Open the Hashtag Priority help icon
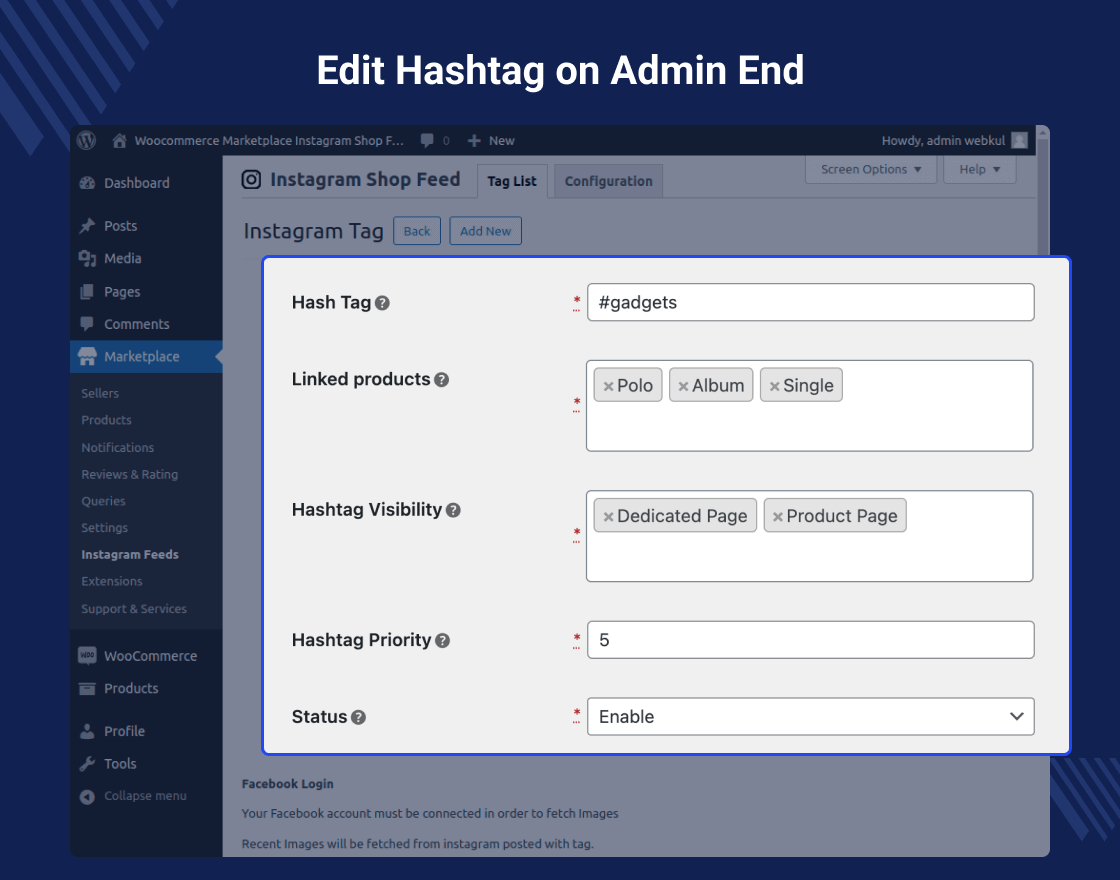This screenshot has width=1120, height=880. click(x=442, y=641)
